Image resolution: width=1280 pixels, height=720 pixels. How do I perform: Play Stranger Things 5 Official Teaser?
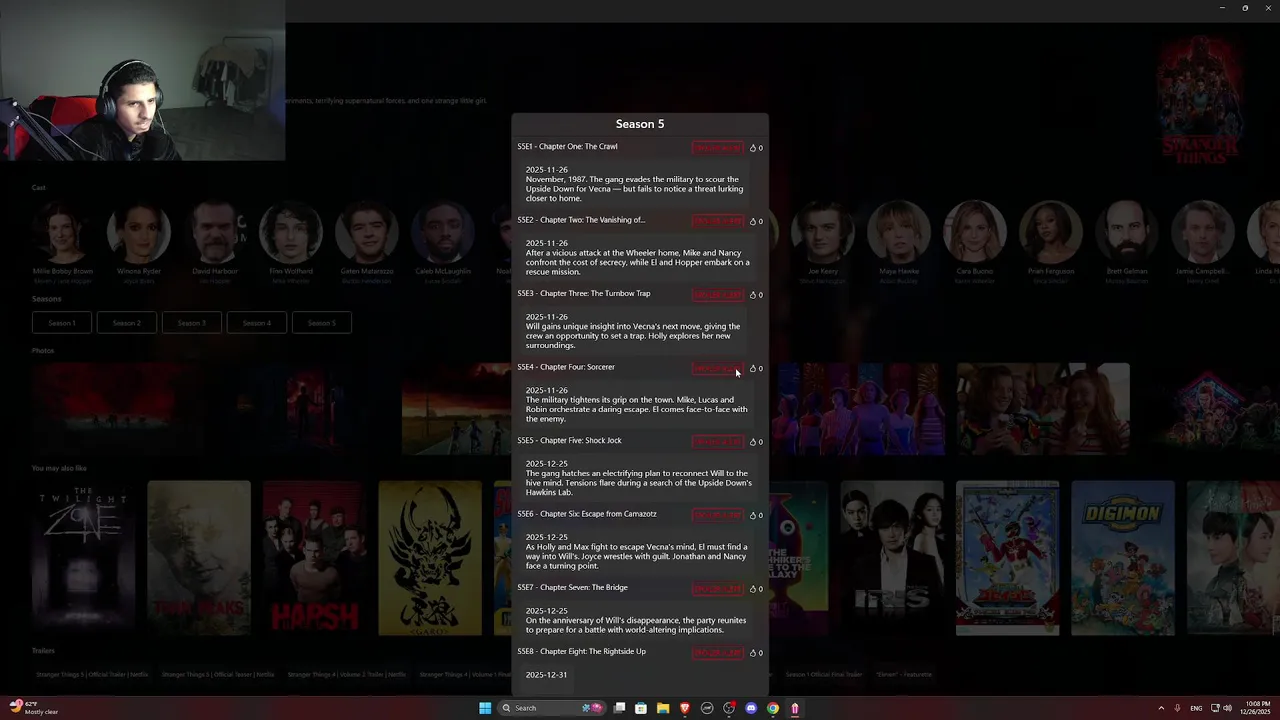[x=218, y=675]
